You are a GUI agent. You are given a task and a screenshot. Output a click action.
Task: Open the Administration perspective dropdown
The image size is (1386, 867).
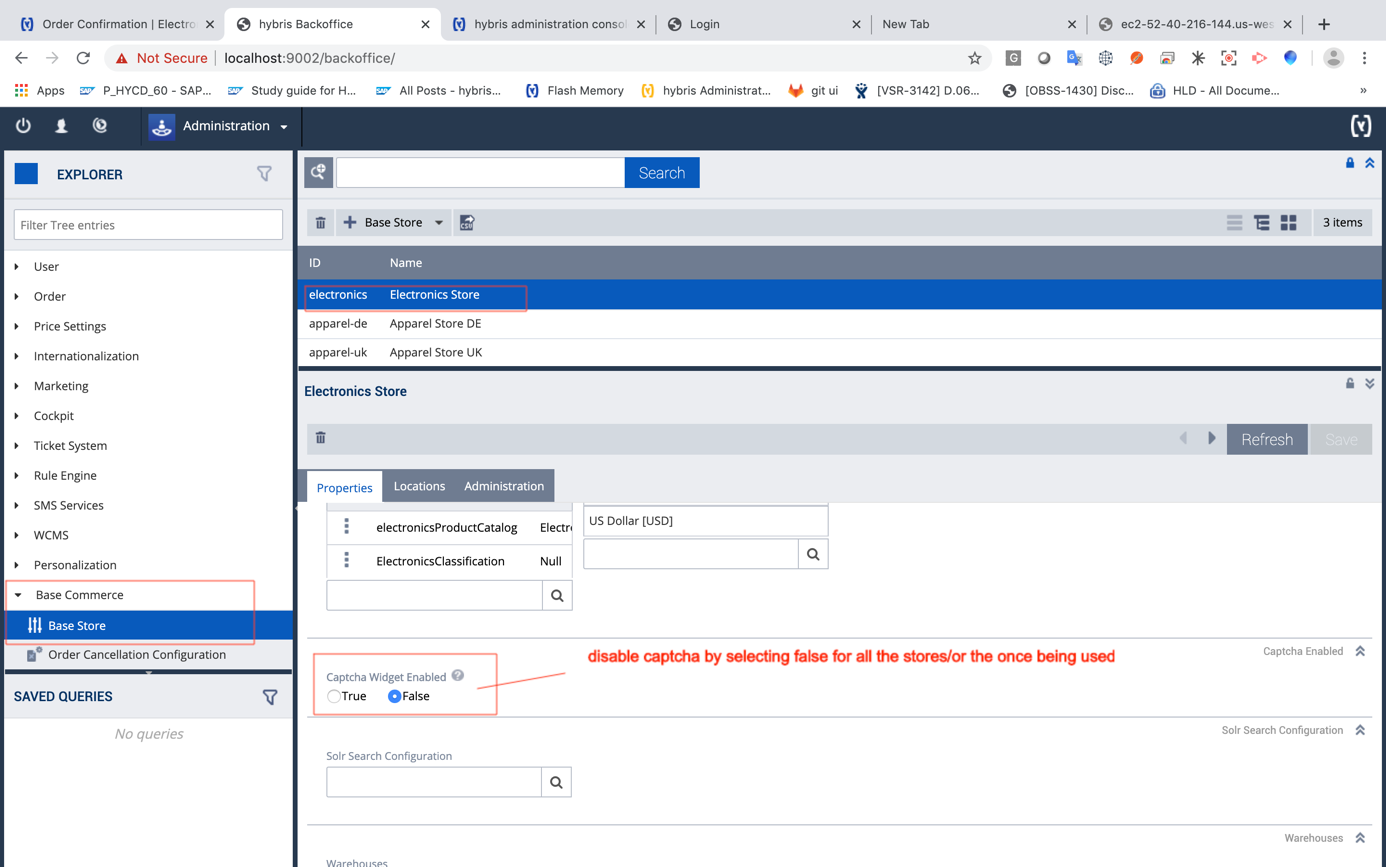click(x=284, y=127)
